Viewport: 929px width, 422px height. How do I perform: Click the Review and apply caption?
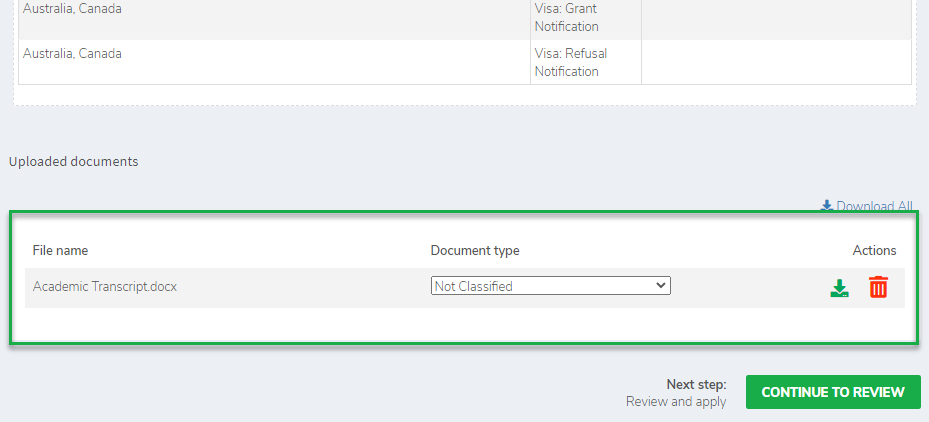point(676,402)
